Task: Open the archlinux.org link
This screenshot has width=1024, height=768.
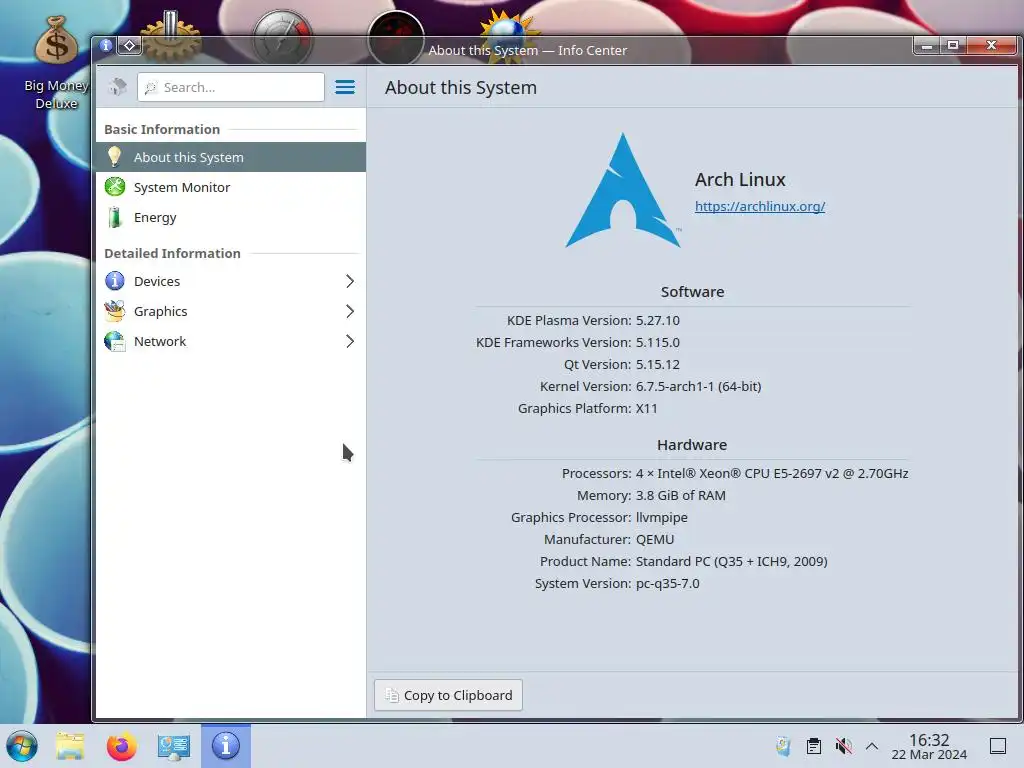Action: pyautogui.click(x=760, y=206)
